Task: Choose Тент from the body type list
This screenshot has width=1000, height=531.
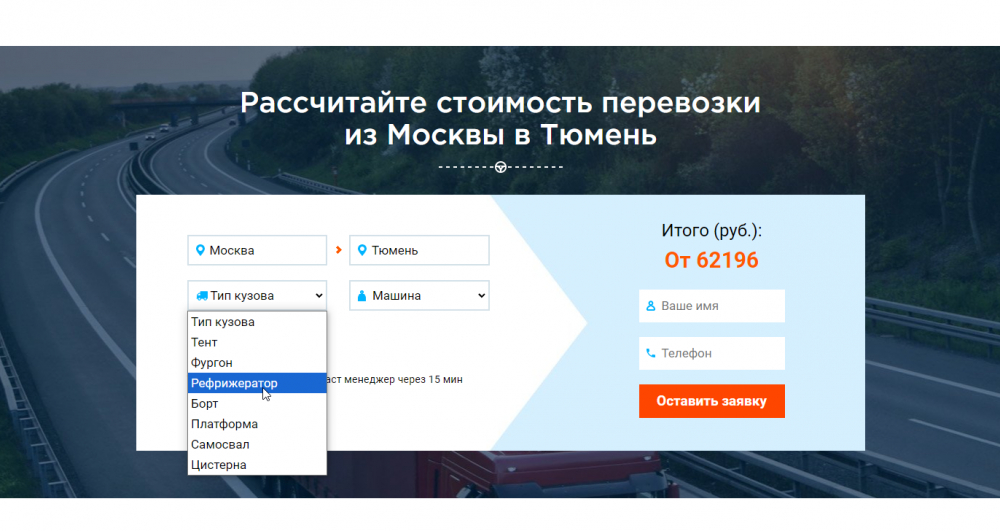Action: coord(257,342)
